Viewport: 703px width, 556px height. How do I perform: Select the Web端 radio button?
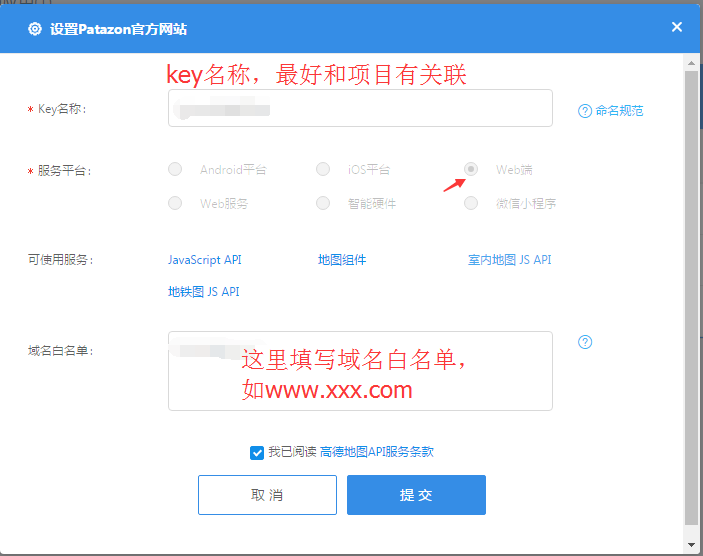coord(471,169)
